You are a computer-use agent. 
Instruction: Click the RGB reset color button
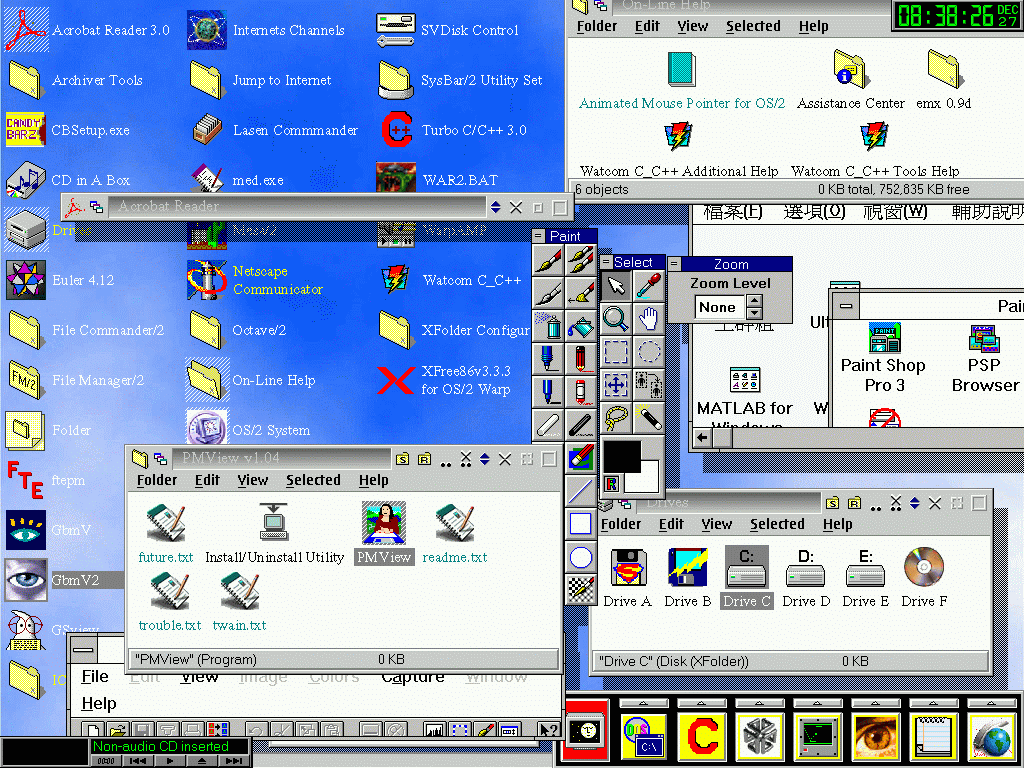coord(611,484)
